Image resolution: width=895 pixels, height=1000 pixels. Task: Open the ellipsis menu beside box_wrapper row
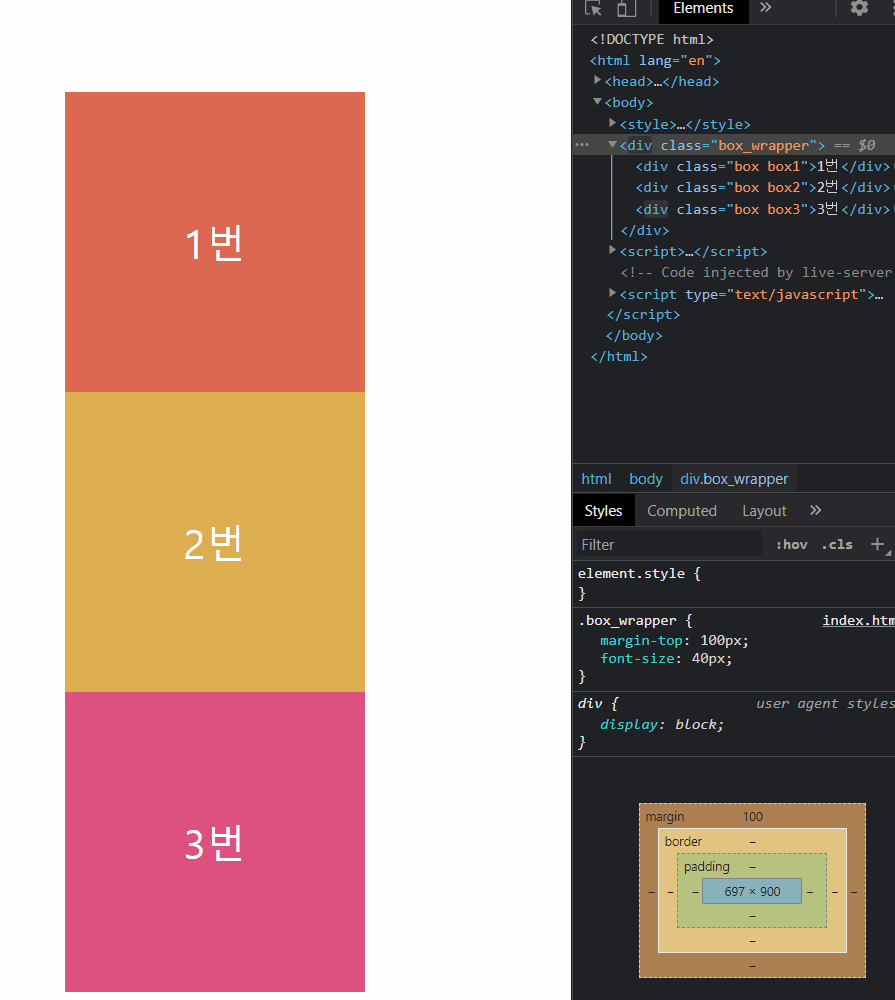pyautogui.click(x=582, y=145)
